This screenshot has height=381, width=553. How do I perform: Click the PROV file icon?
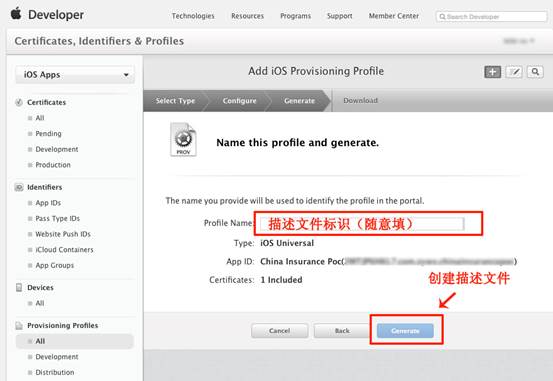click(x=183, y=139)
